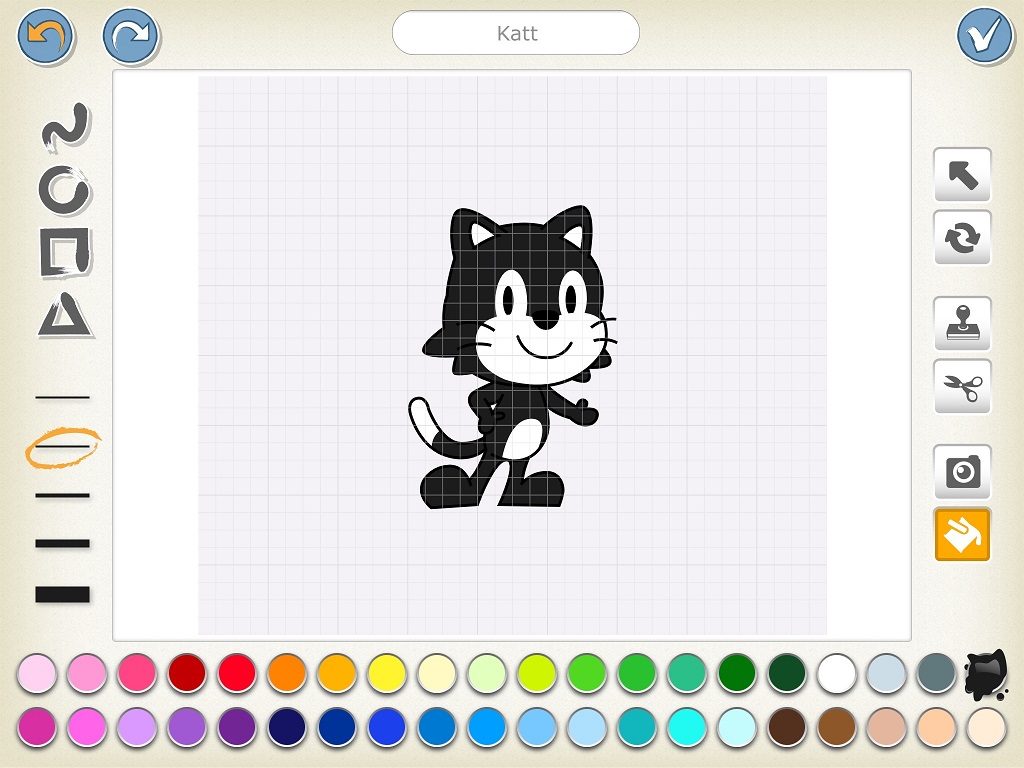Pick the pale cream yellow swatch
Image resolution: width=1024 pixels, height=768 pixels.
(437, 673)
